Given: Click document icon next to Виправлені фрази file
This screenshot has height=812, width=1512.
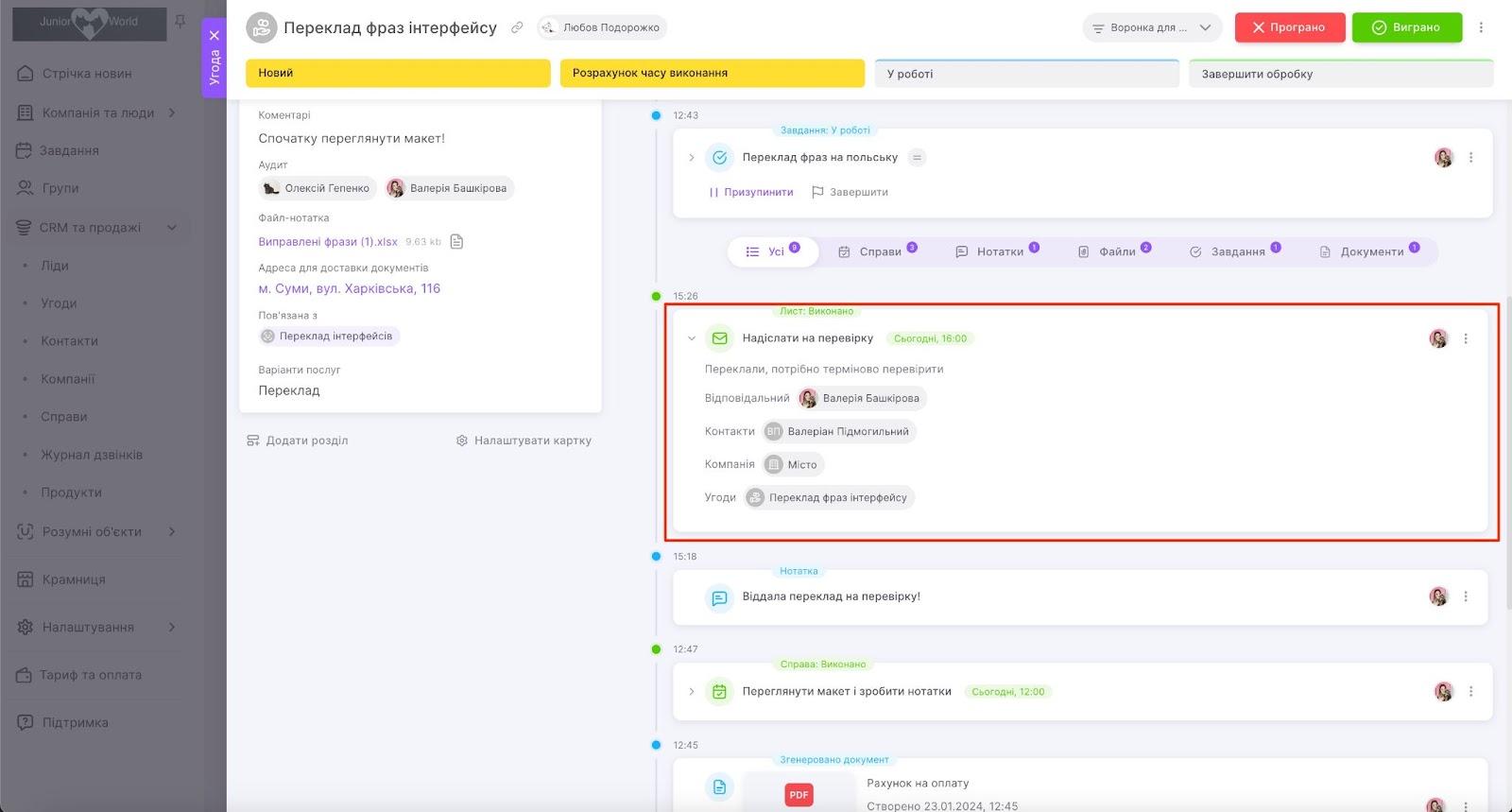Looking at the screenshot, I should pyautogui.click(x=456, y=241).
